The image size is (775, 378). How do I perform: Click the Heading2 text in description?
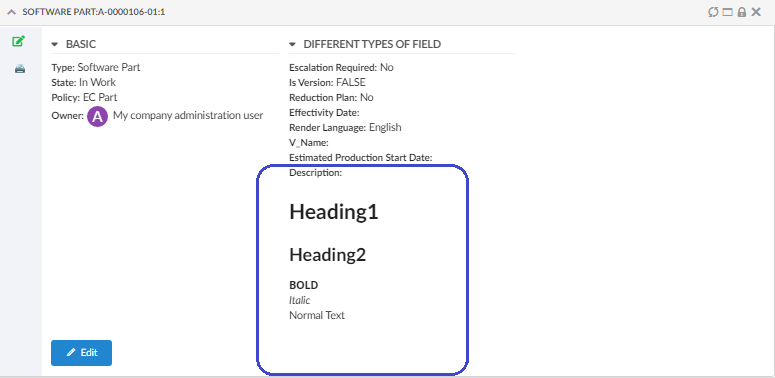328,255
